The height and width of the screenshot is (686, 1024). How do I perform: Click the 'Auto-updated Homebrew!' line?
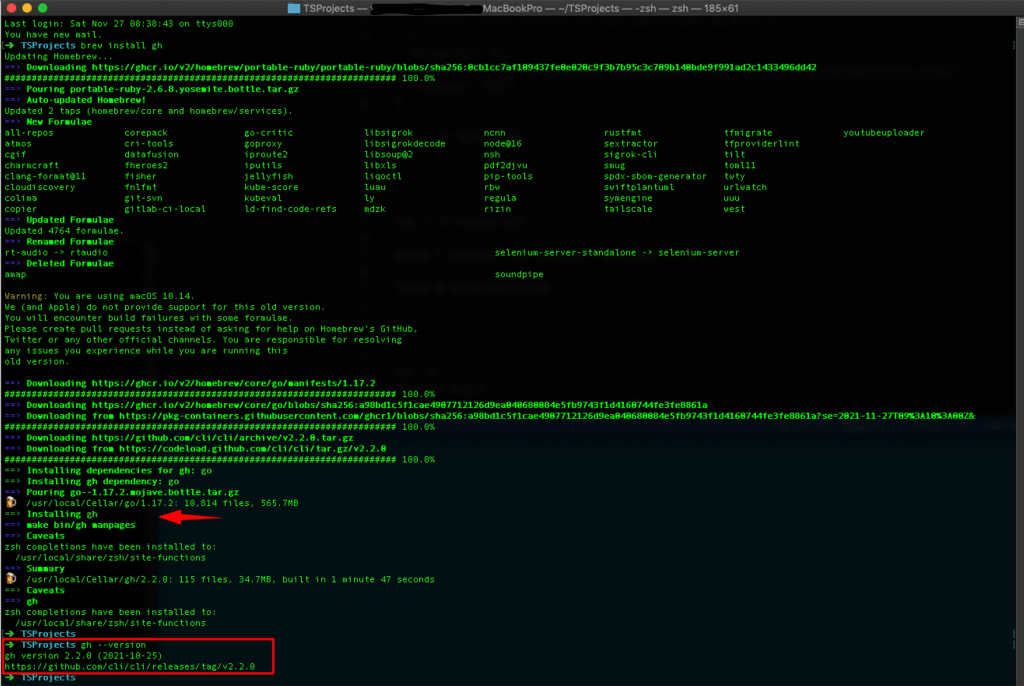point(86,100)
